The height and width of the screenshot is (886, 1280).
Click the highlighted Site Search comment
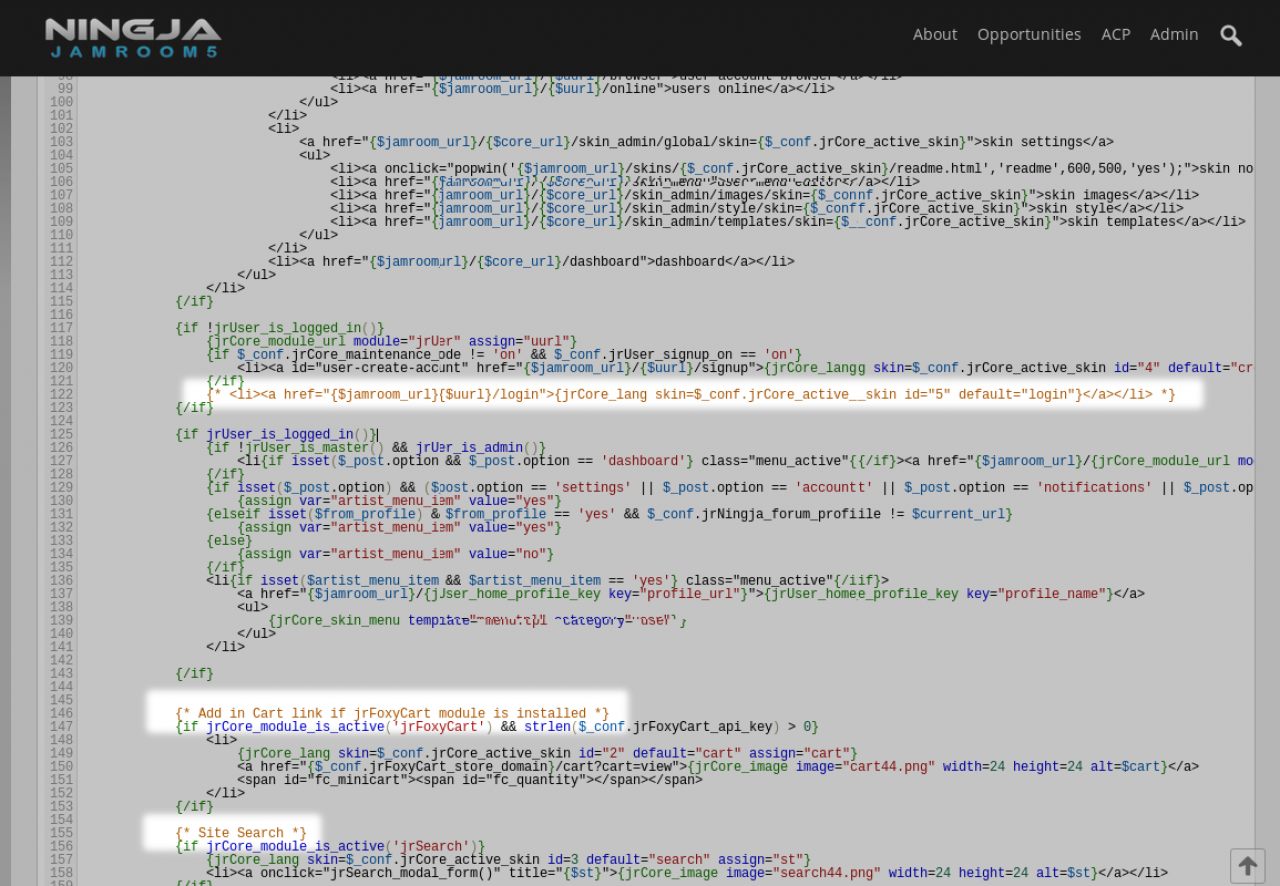pos(241,833)
